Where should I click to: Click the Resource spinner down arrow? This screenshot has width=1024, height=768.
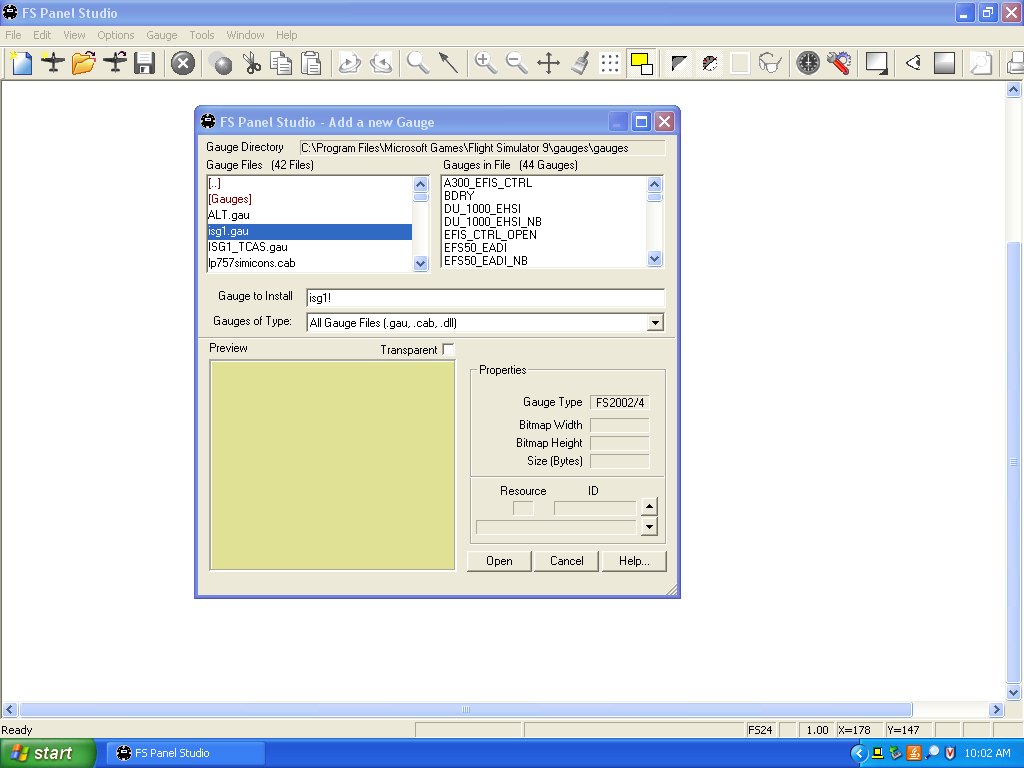648,526
